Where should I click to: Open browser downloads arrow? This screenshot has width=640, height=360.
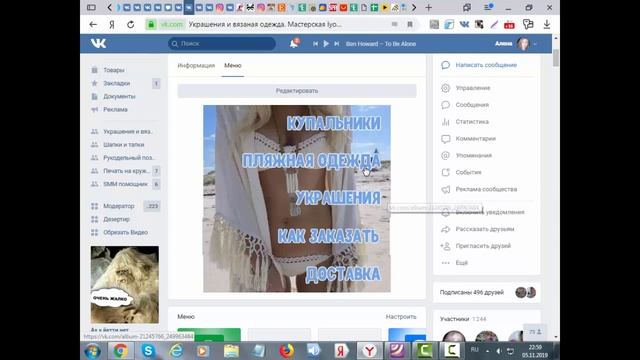(x=547, y=24)
